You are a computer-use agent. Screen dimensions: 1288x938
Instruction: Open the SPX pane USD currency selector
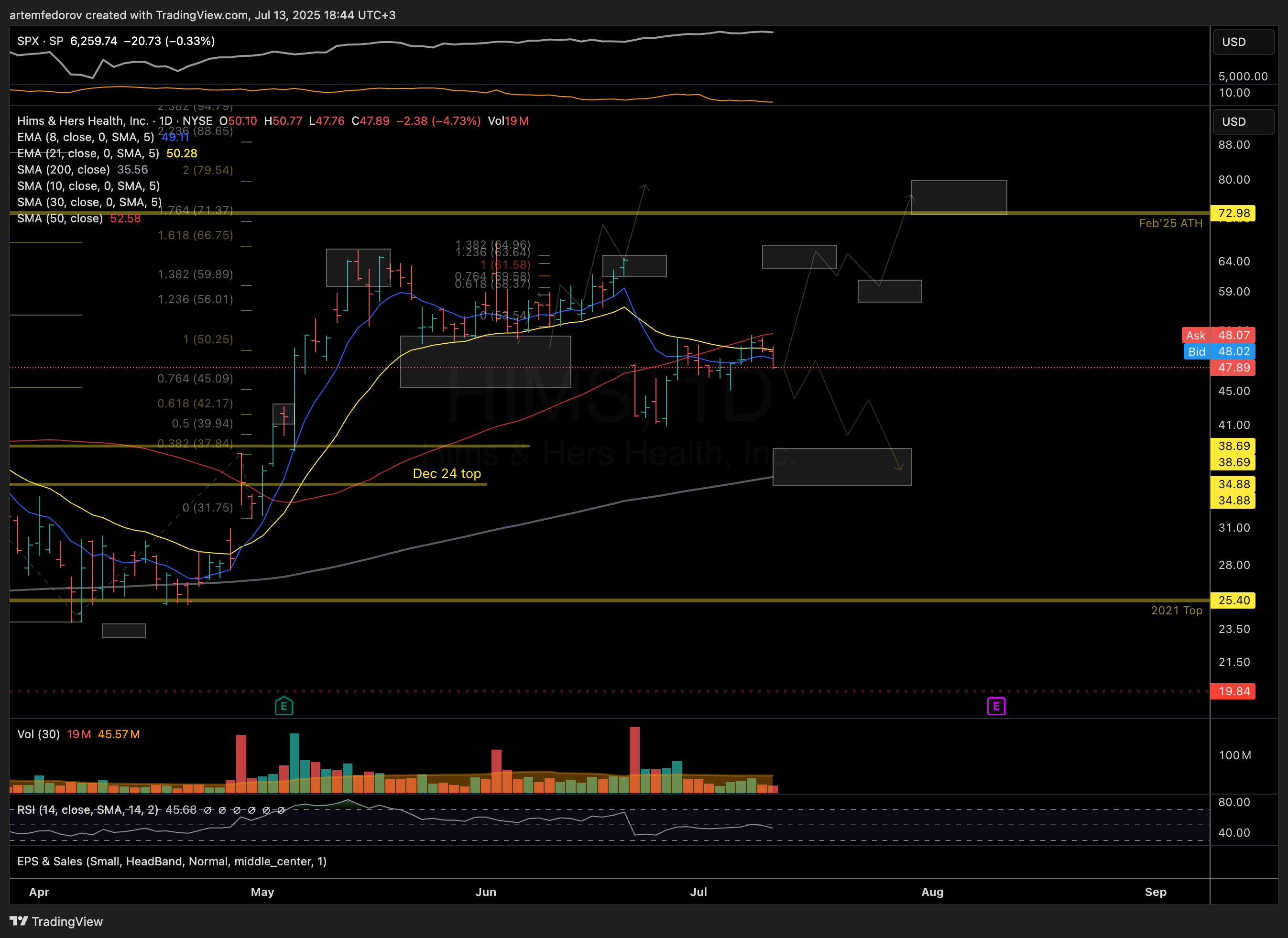(1244, 42)
